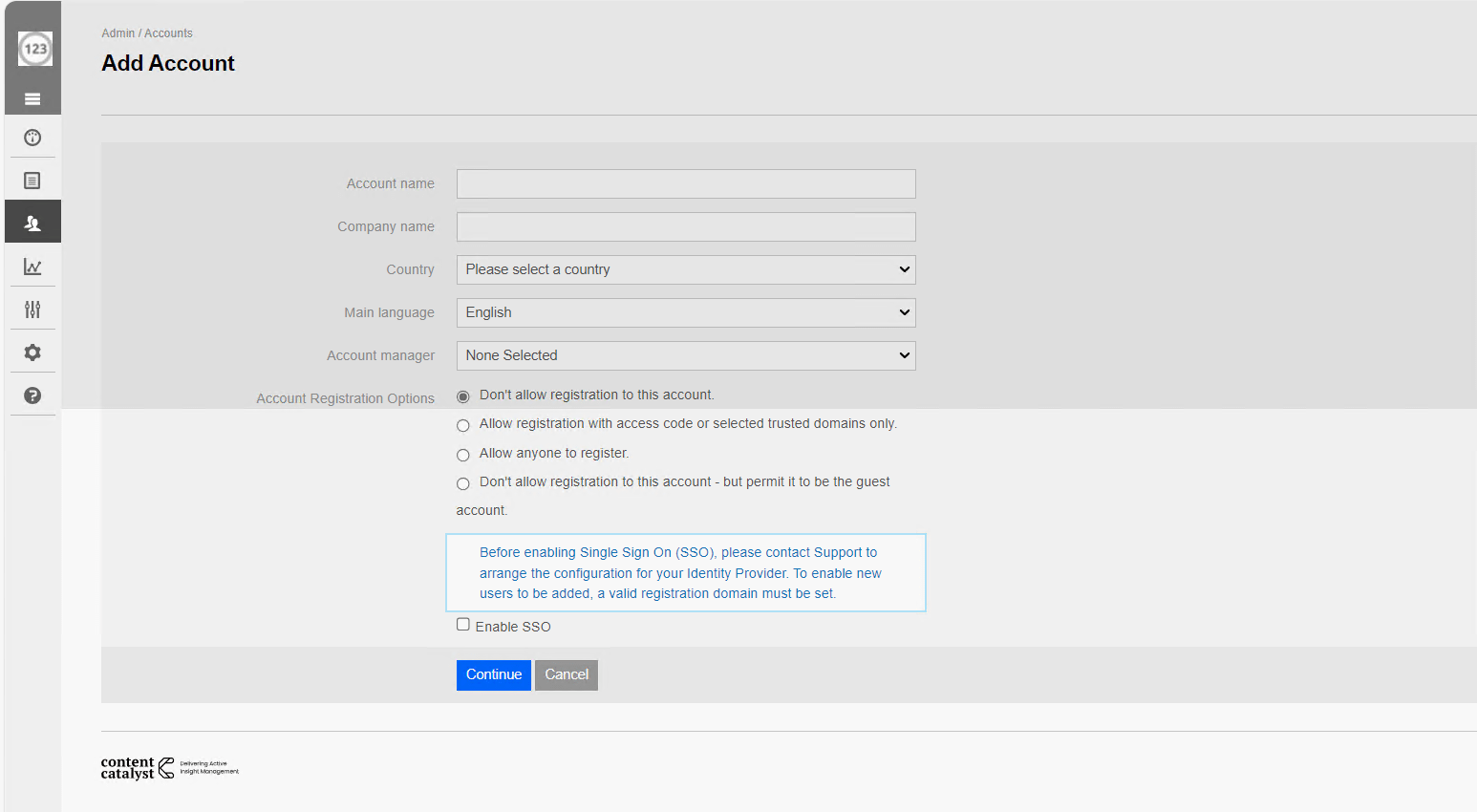
Task: Open the Country selection dropdown
Action: tap(685, 269)
